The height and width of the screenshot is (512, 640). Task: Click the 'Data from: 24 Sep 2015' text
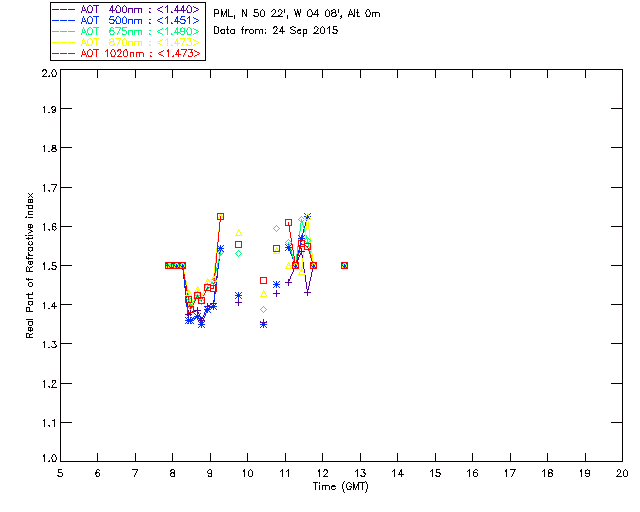pyautogui.click(x=276, y=31)
